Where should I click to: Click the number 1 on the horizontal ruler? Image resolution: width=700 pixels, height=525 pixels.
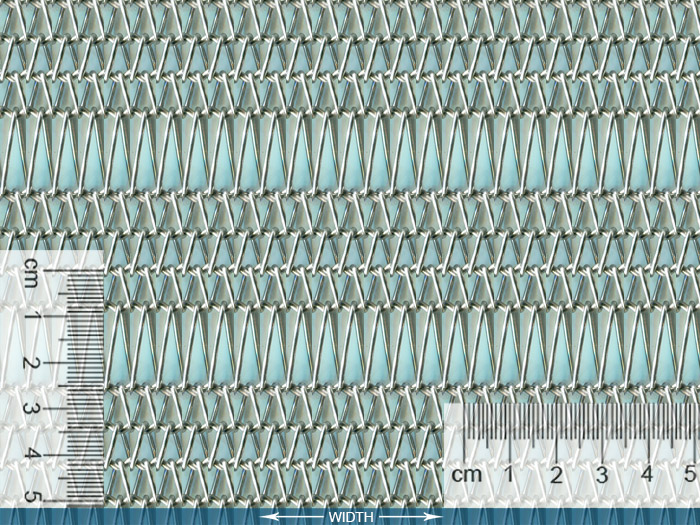[510, 473]
